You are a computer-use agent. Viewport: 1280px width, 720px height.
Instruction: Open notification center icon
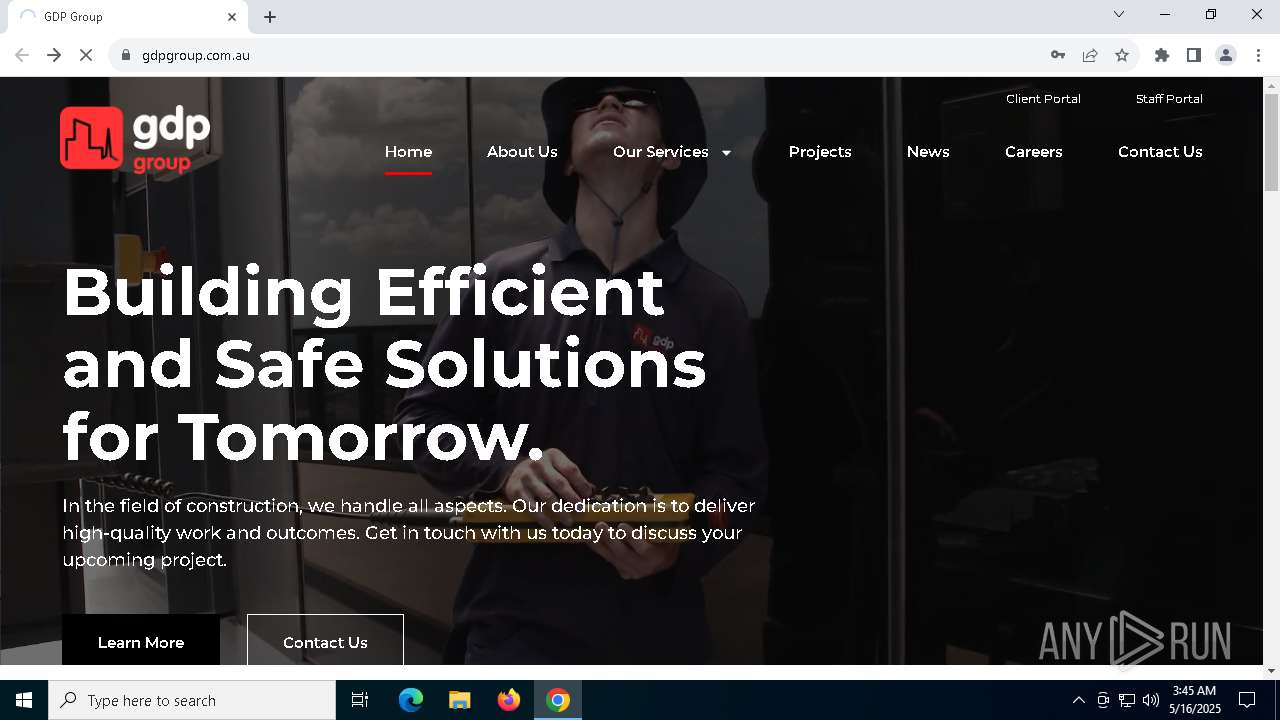1247,700
